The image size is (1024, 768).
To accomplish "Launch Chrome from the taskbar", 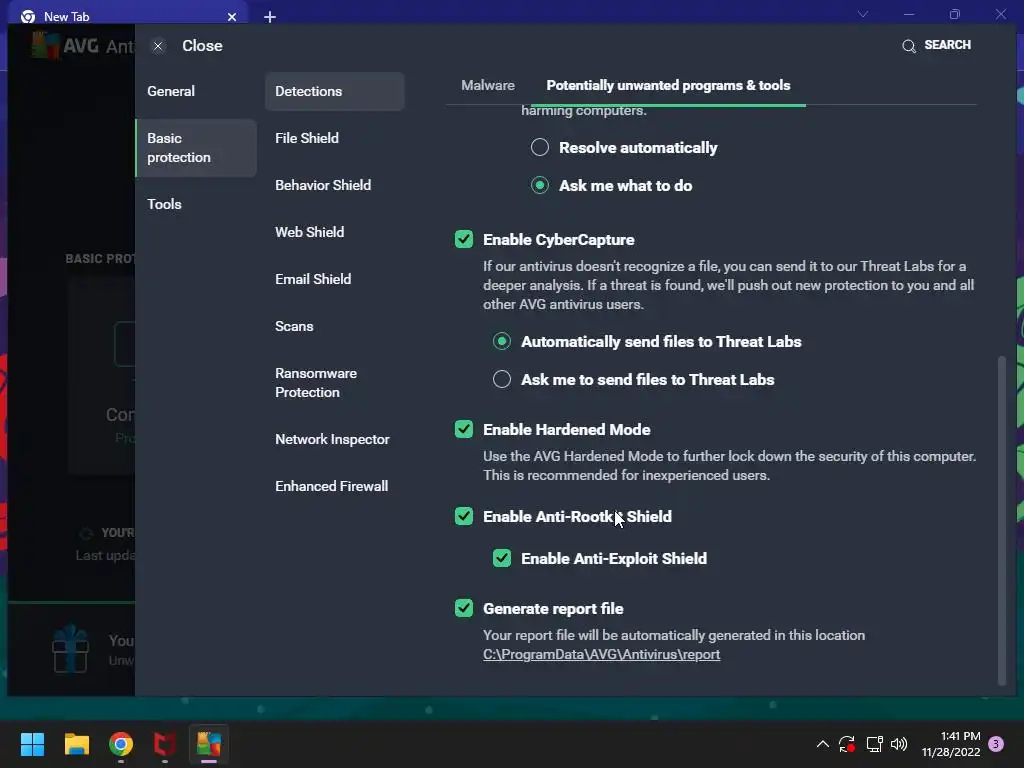I will (x=121, y=744).
